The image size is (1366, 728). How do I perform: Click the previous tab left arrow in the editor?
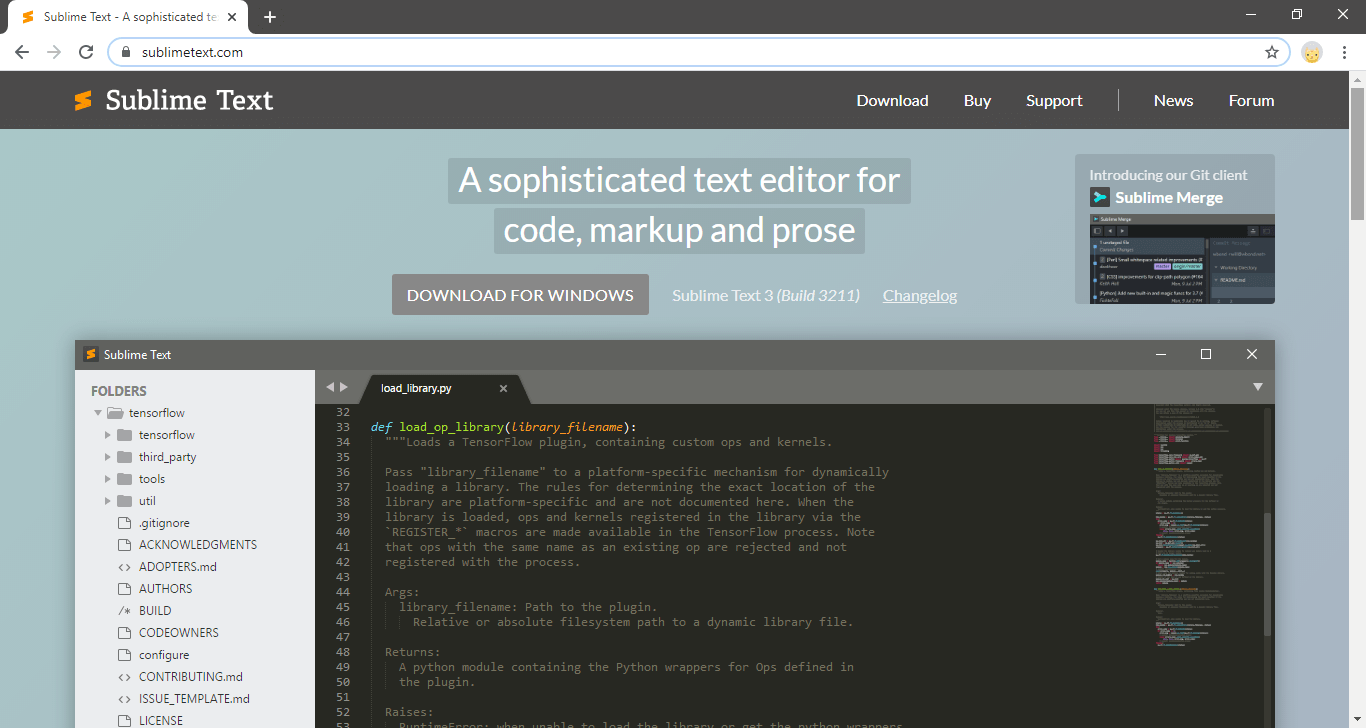(x=330, y=387)
